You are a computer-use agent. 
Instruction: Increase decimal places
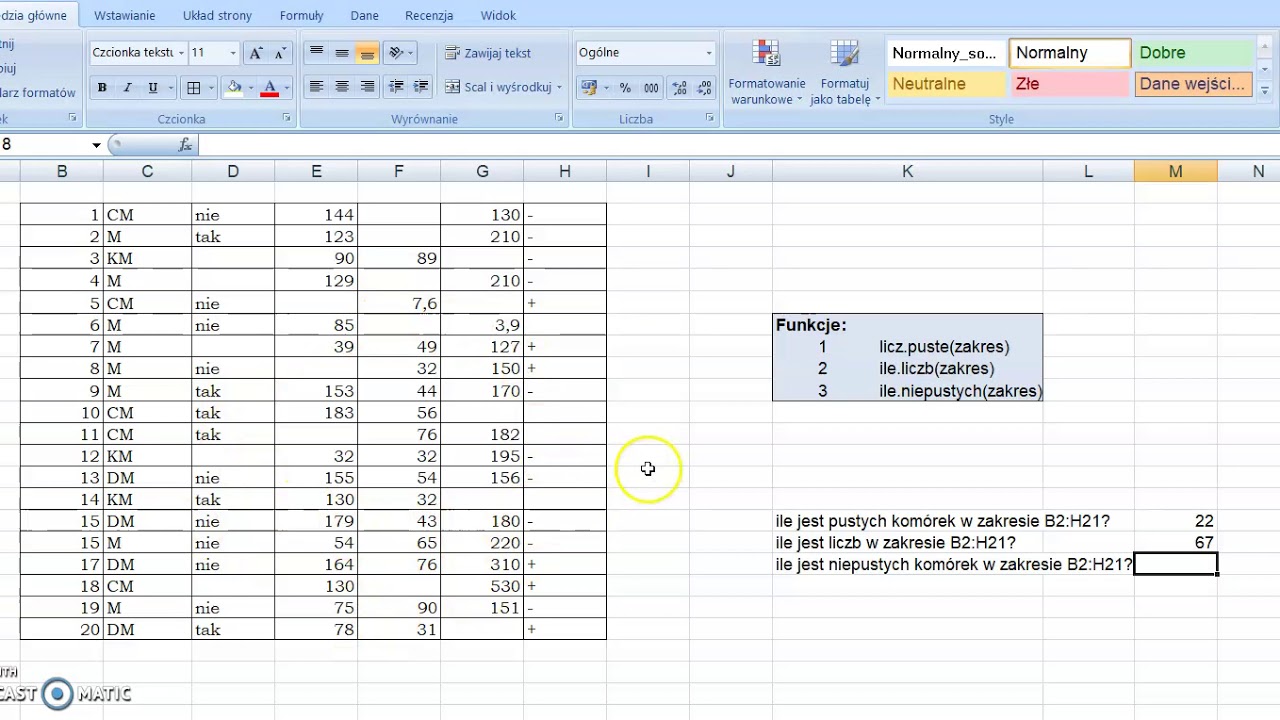tap(680, 88)
